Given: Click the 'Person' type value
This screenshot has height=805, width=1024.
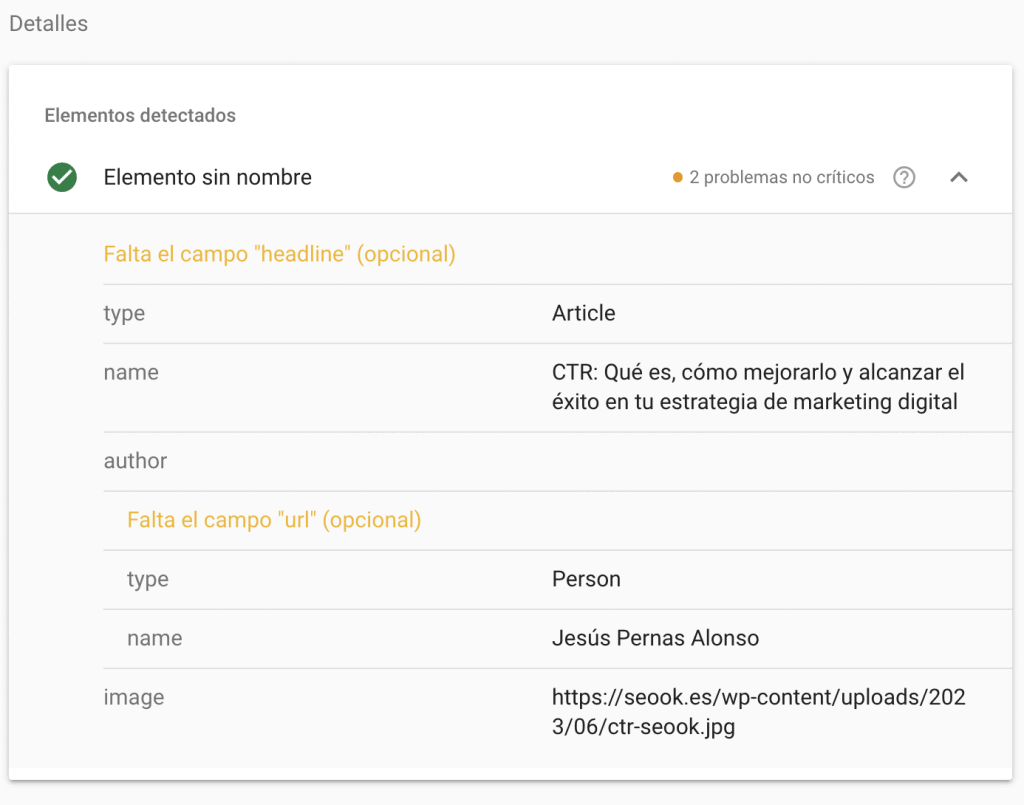Looking at the screenshot, I should (x=586, y=580).
